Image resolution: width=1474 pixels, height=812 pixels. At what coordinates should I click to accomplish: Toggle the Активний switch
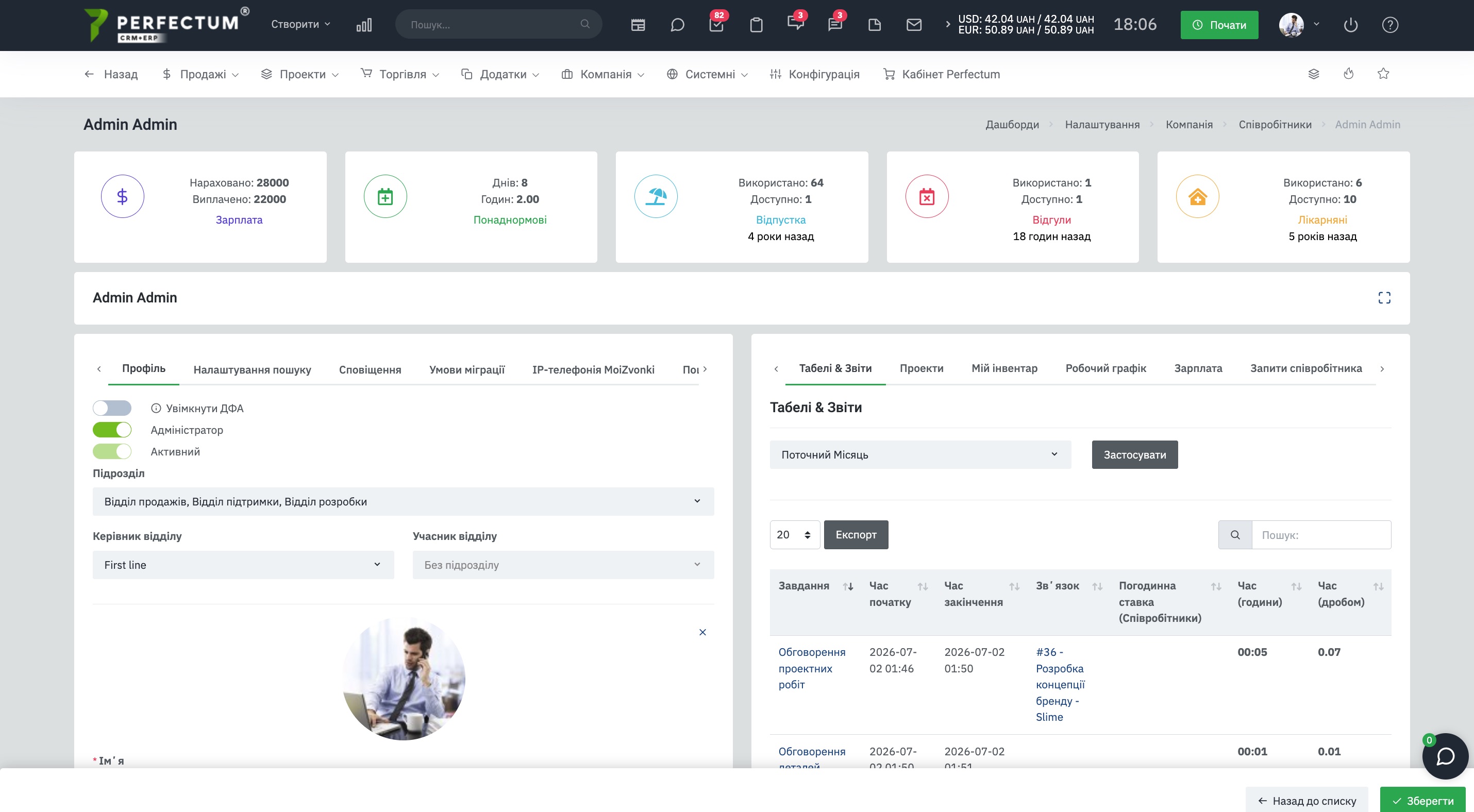tap(112, 451)
